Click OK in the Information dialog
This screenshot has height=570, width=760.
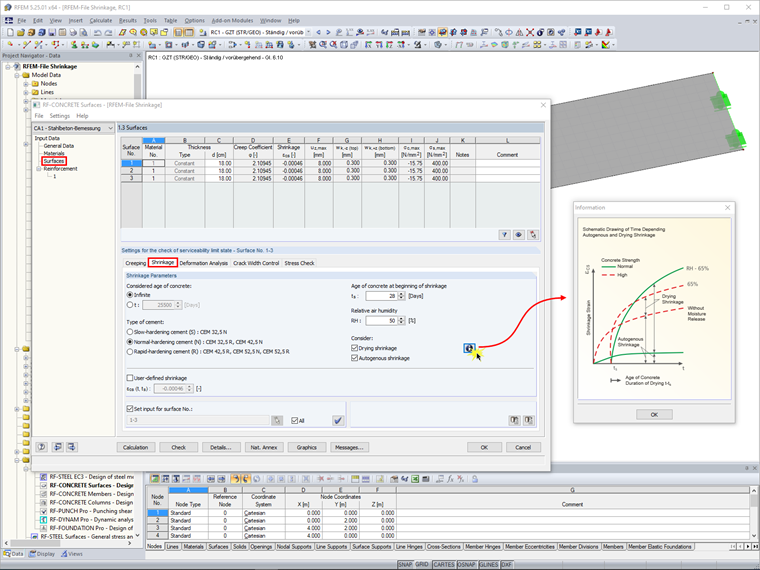[654, 414]
